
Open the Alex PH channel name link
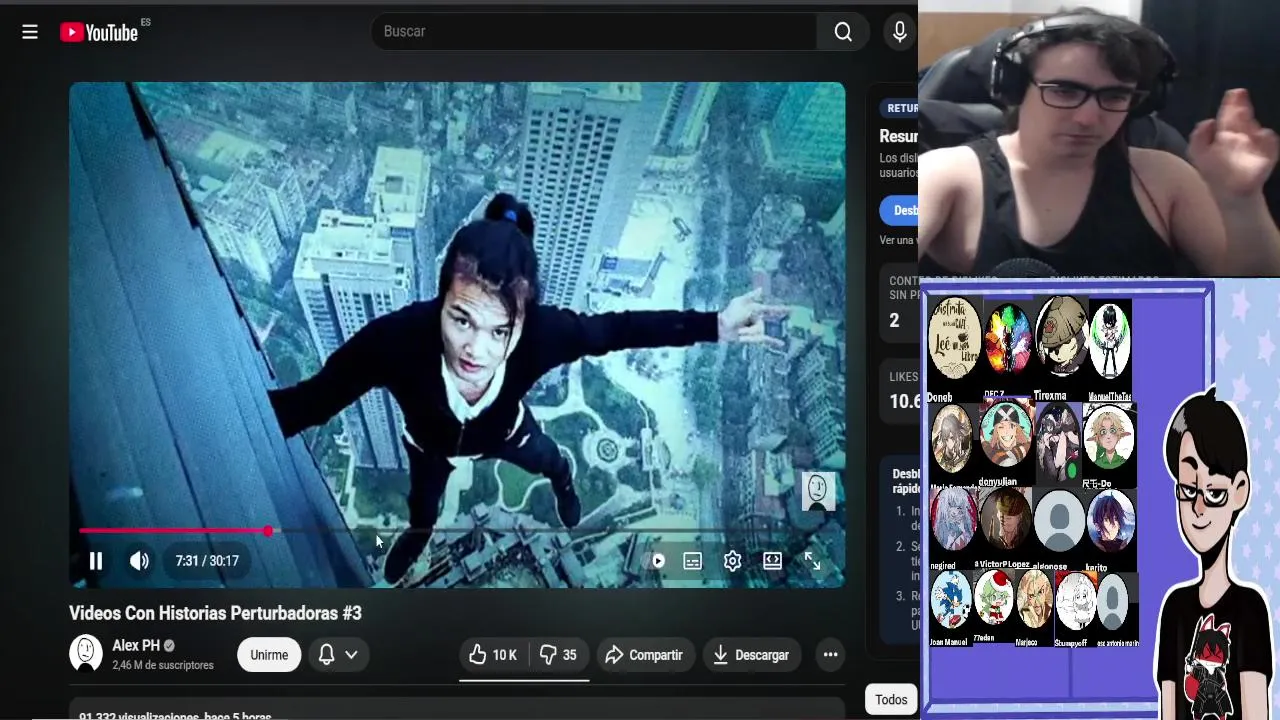(x=136, y=645)
